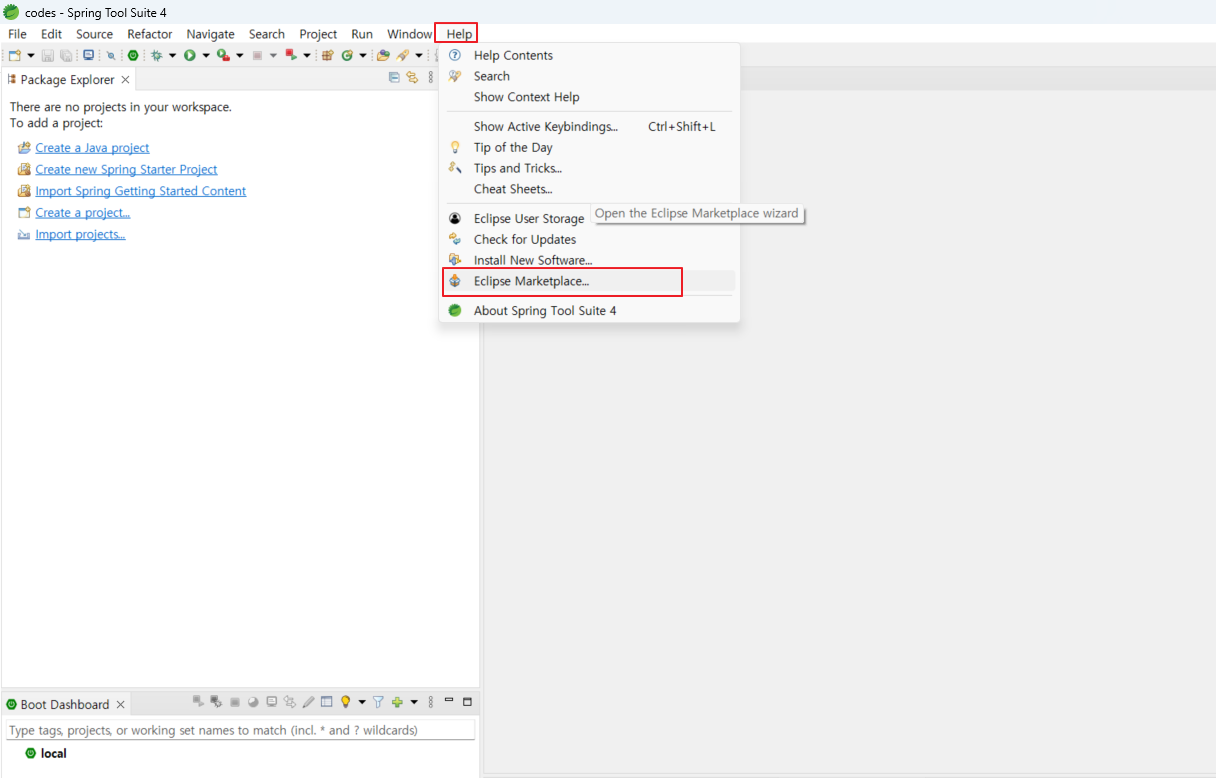The height and width of the screenshot is (778, 1216).
Task: Click Import projects link
Action: pos(80,235)
